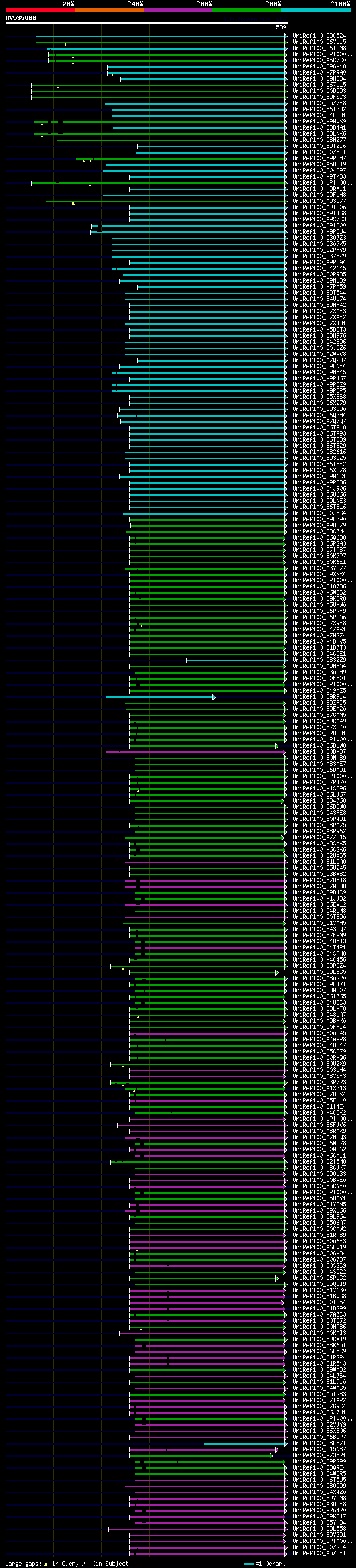Click the white query sequence bar
This screenshot has height=1568, width=356.
click(x=147, y=23)
